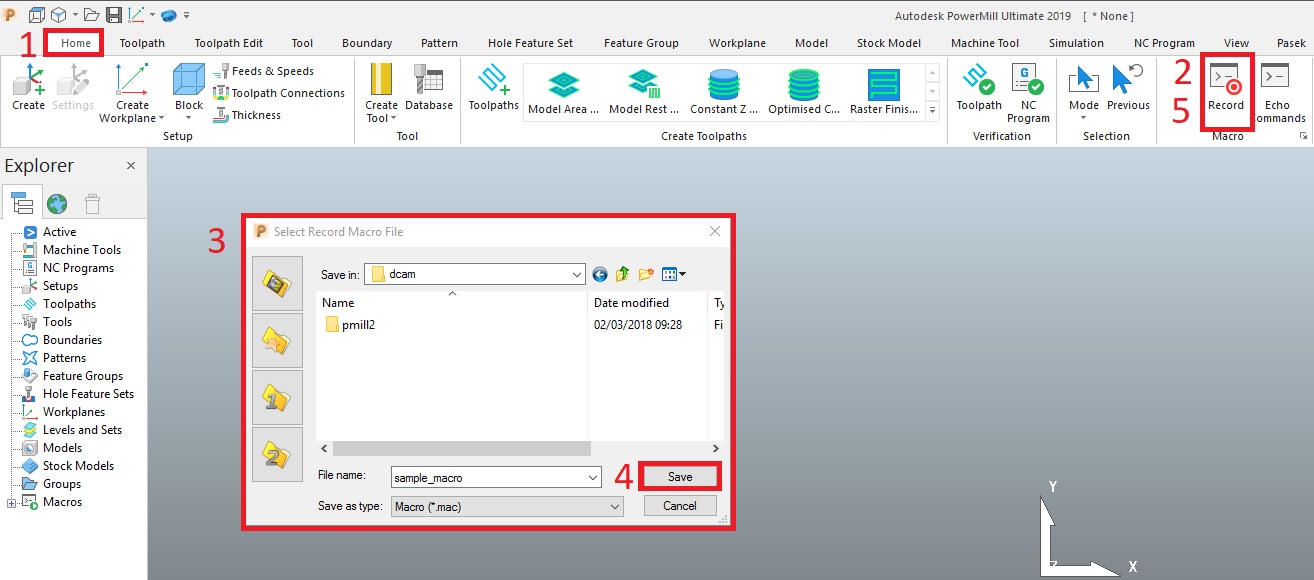1314x580 pixels.
Task: Switch to the Simulation ribbon tab
Action: 1076,42
